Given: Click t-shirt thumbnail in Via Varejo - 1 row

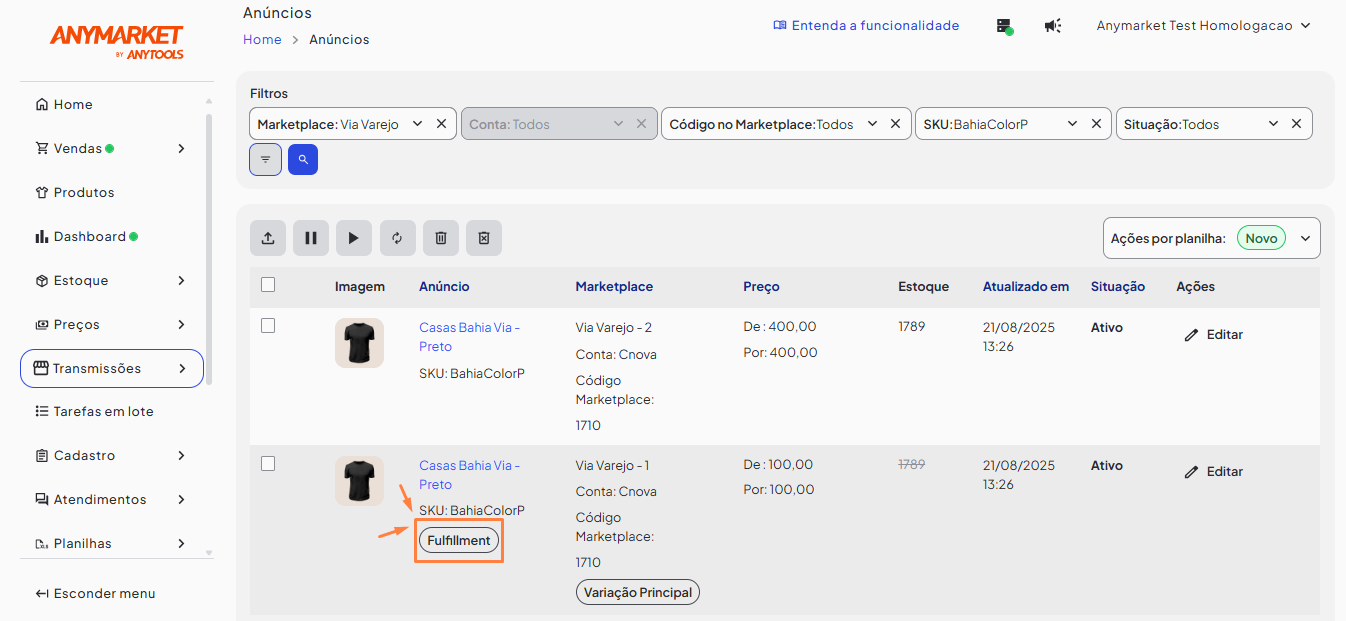Looking at the screenshot, I should pyautogui.click(x=359, y=481).
